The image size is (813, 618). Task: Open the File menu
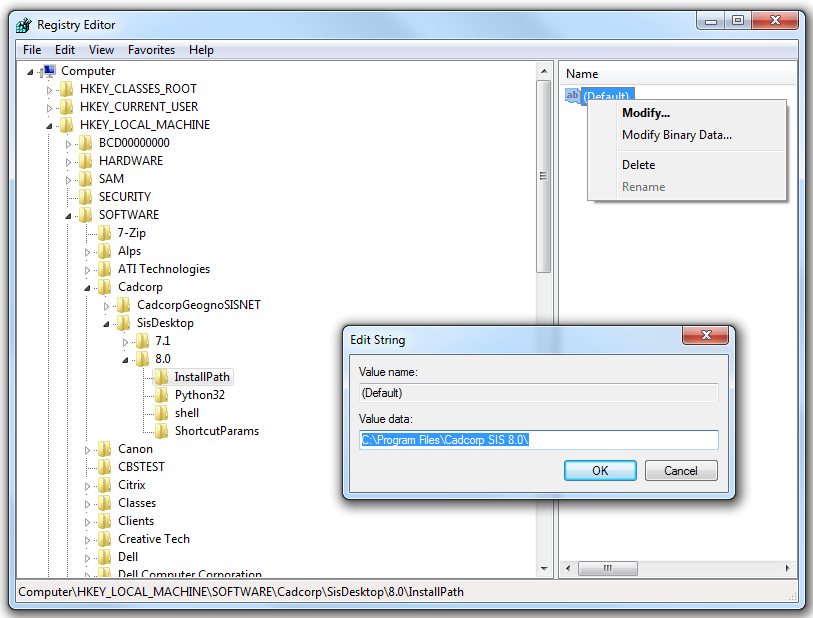point(32,50)
